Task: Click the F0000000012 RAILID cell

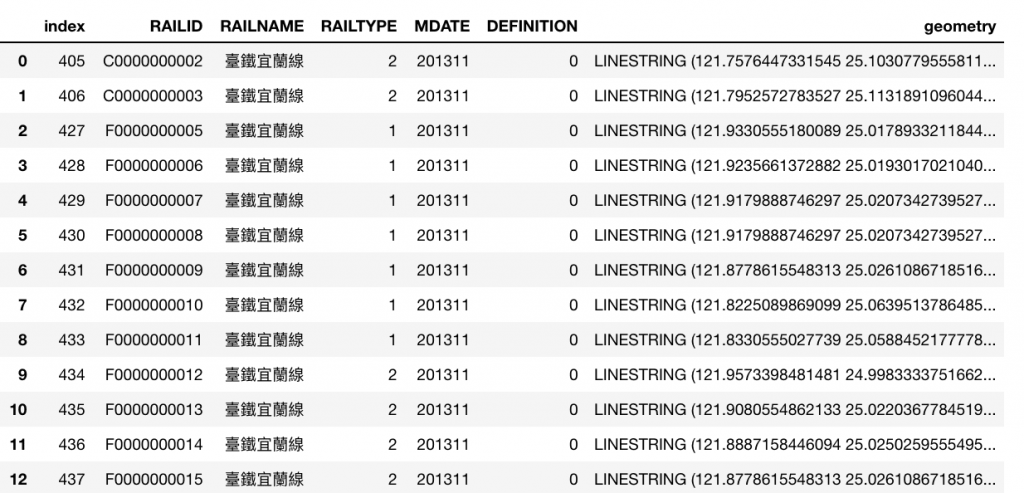Action: tap(154, 375)
